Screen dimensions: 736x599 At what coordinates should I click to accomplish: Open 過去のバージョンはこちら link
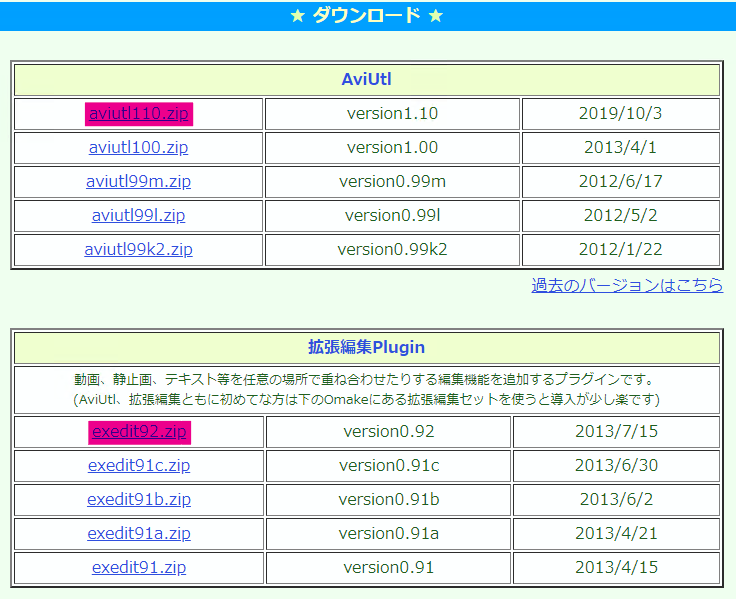coord(627,285)
